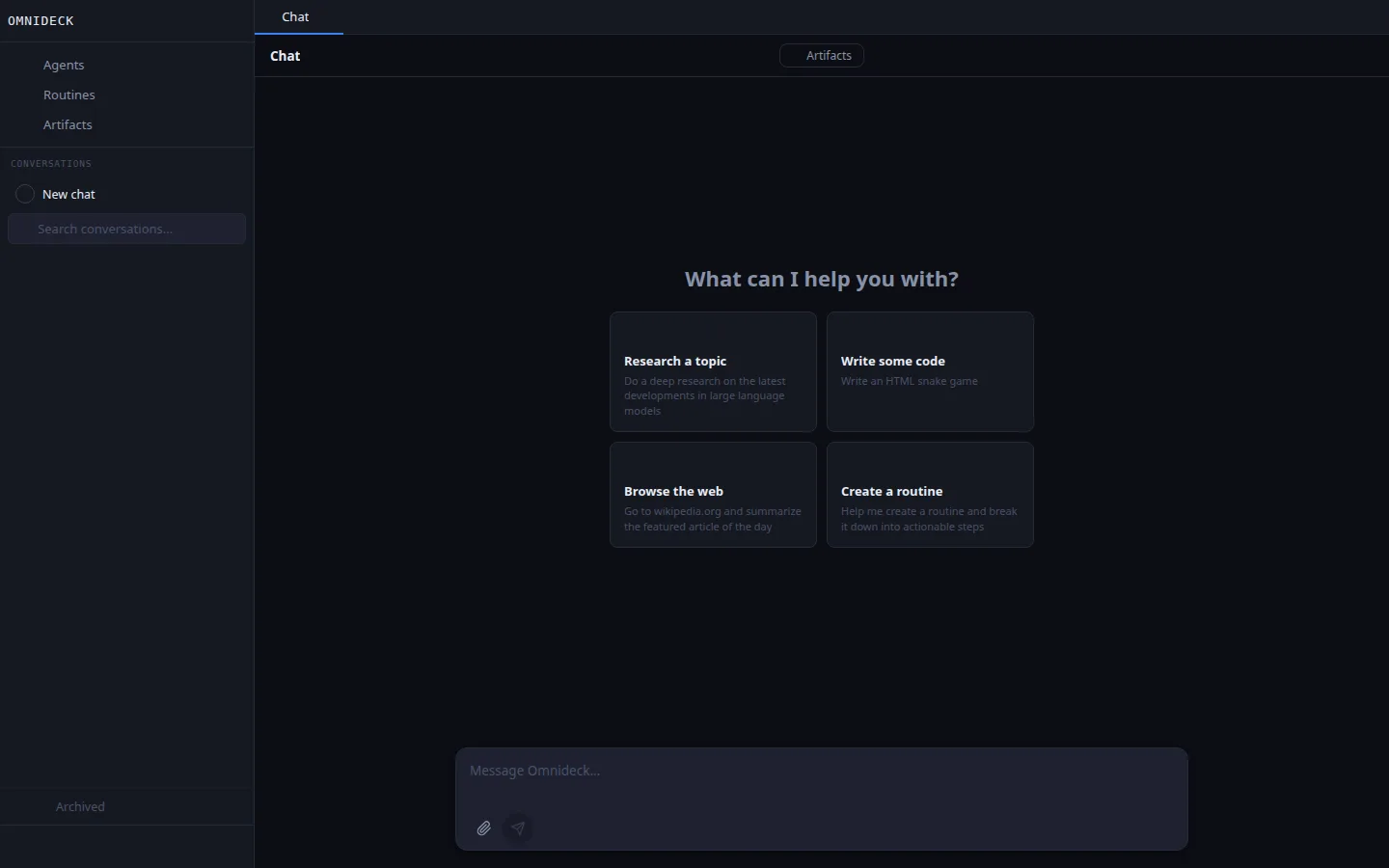Pick the Browse the web suggestion card

point(713,495)
